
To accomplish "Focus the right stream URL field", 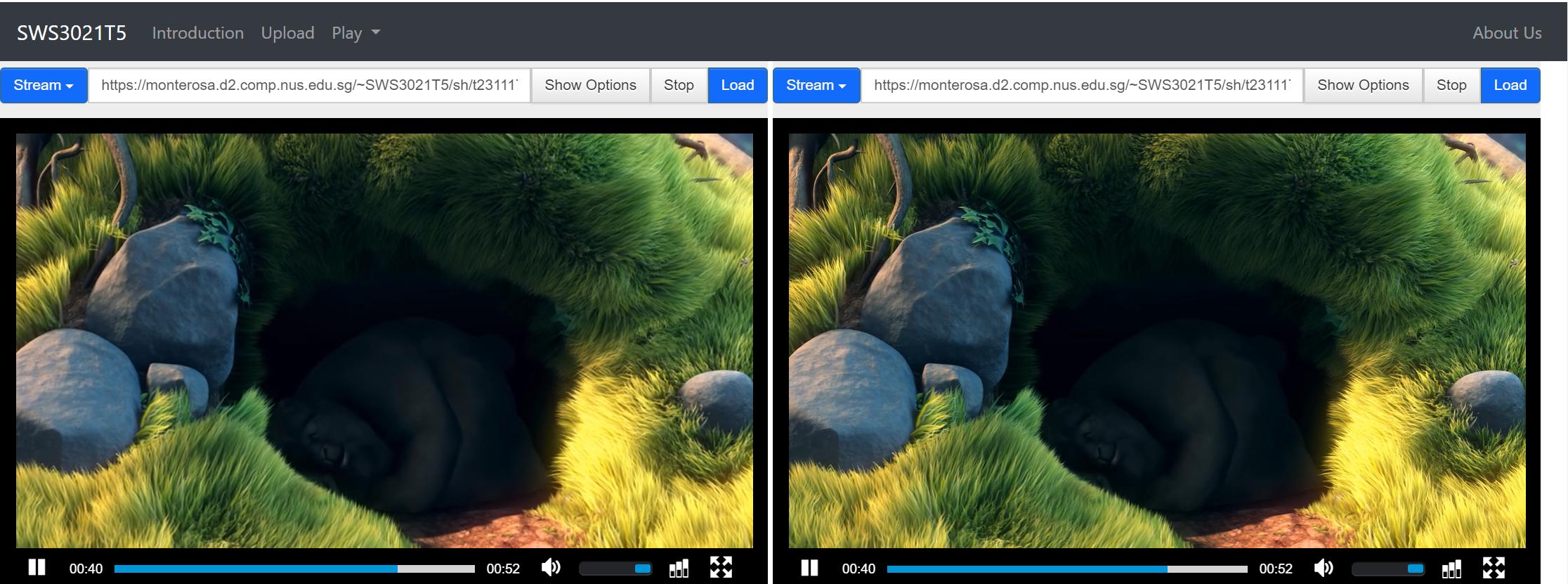I will 1082,85.
